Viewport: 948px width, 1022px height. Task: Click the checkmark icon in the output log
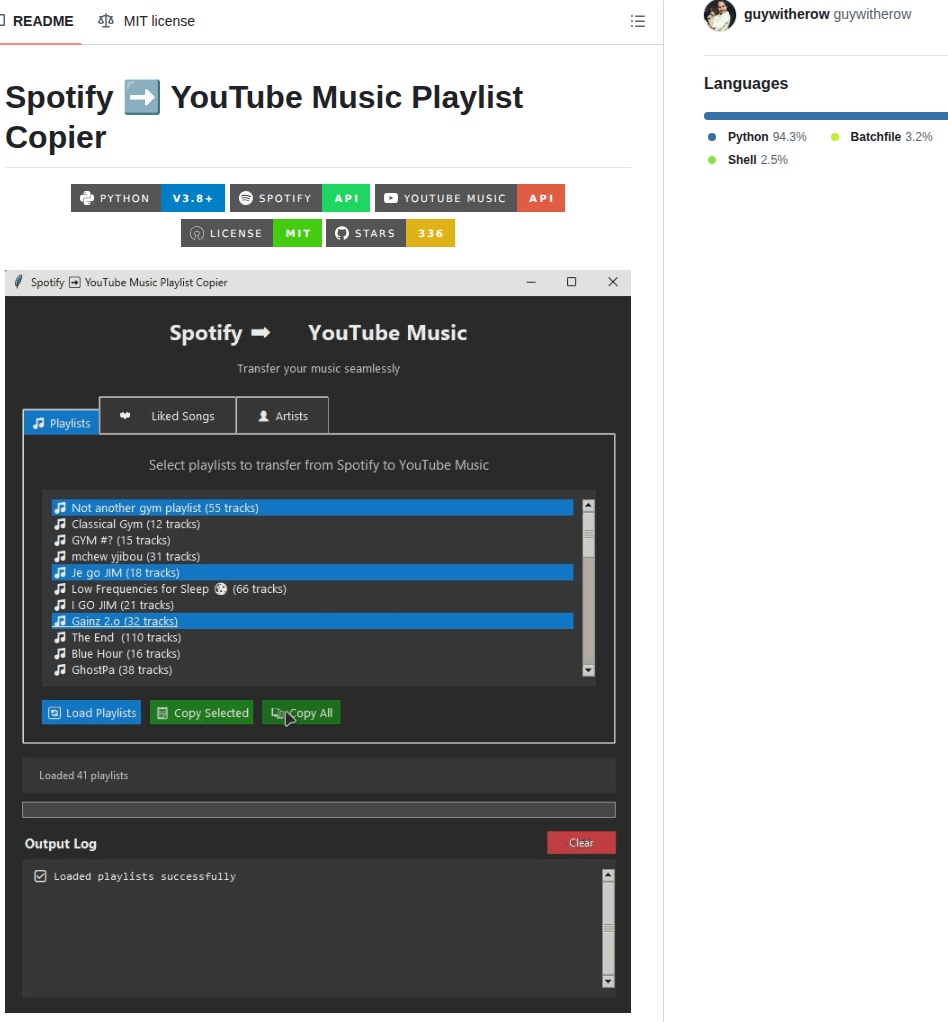[x=40, y=877]
